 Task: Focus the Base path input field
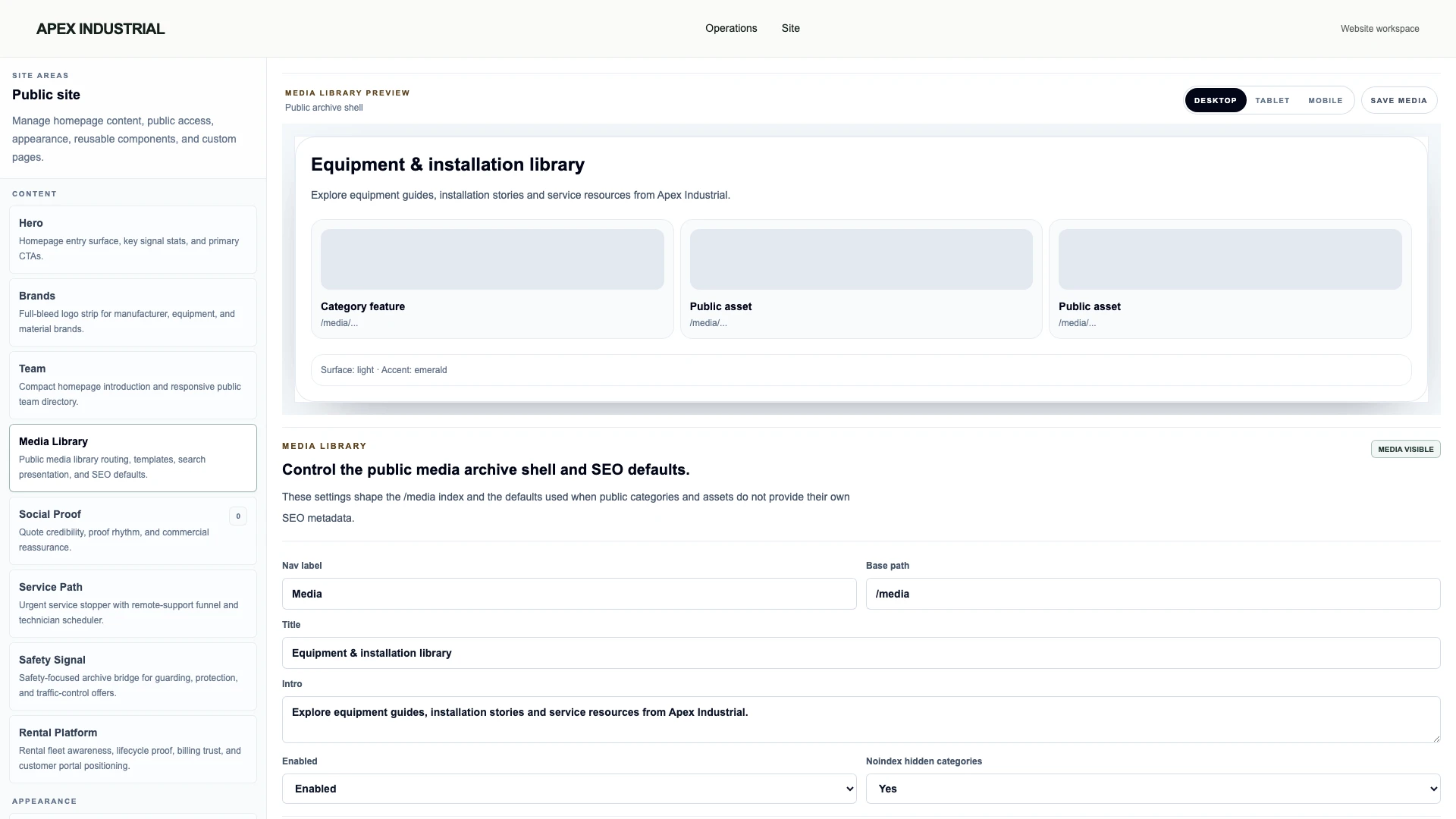tap(1153, 594)
